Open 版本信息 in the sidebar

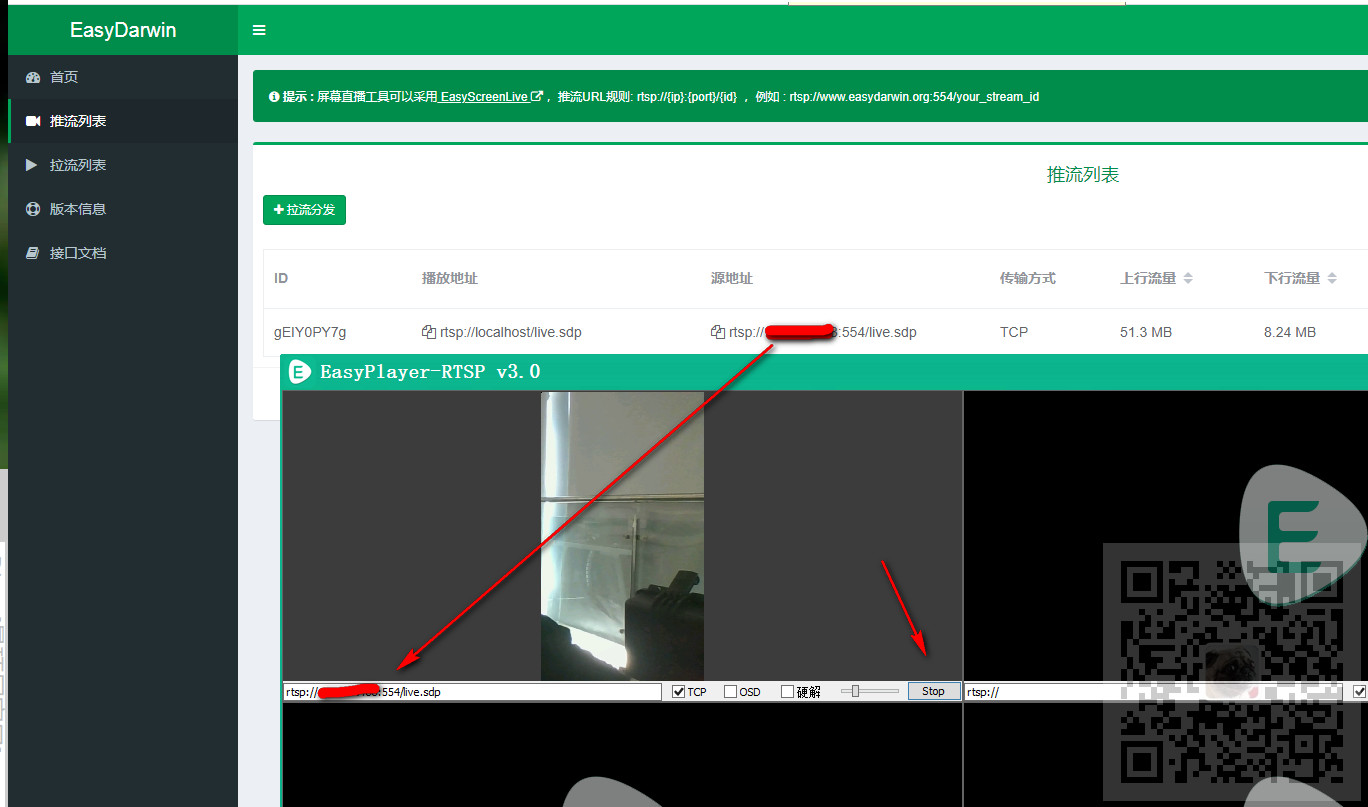coord(123,209)
